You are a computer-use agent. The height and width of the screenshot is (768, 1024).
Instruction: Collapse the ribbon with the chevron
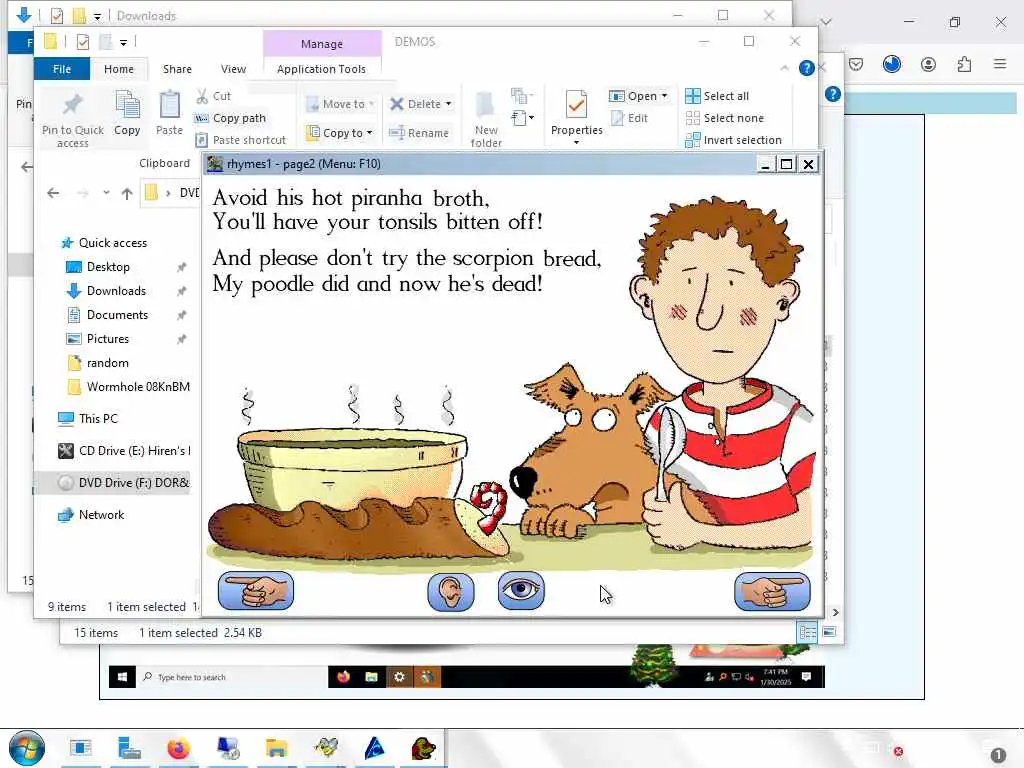(x=784, y=68)
